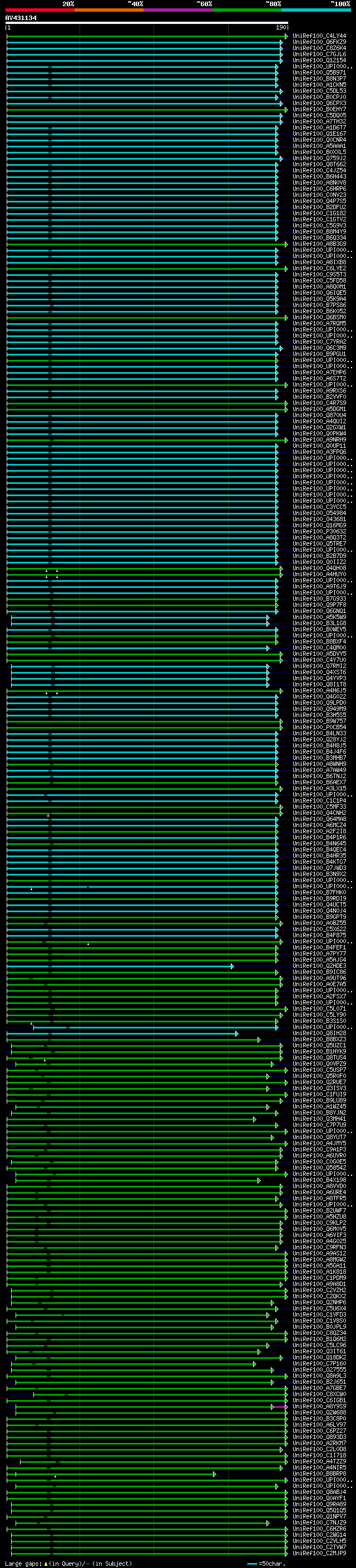The width and height of the screenshot is (356, 1568).
Task: Click the red 20% identity color band
Action: coord(39,10)
